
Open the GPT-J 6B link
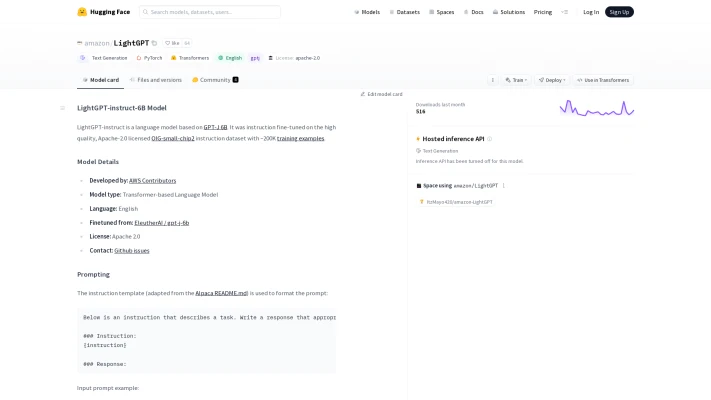point(215,127)
